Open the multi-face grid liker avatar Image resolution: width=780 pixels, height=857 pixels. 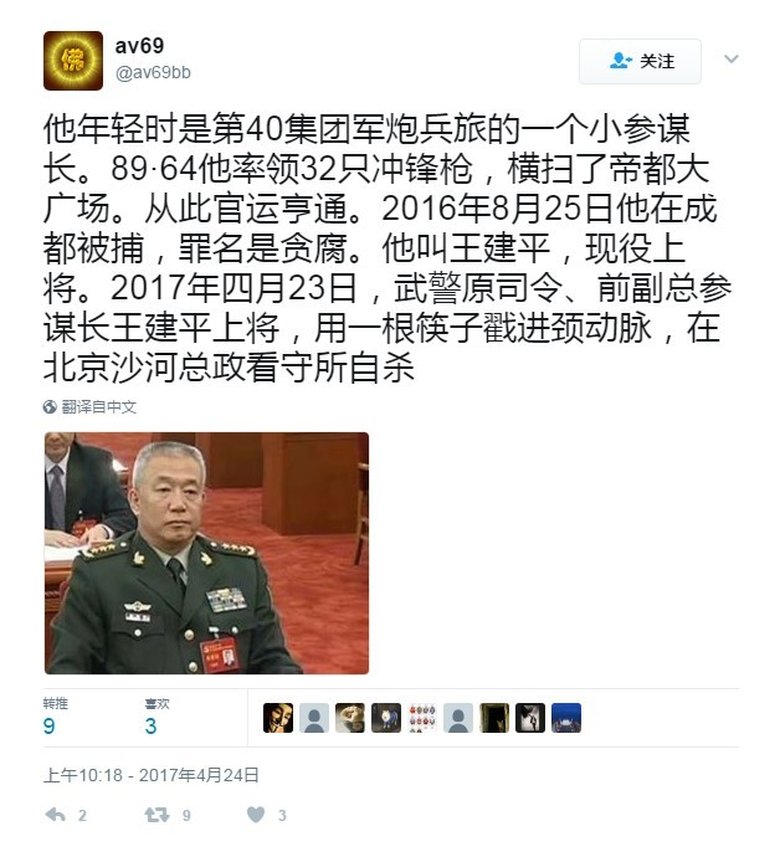point(422,718)
